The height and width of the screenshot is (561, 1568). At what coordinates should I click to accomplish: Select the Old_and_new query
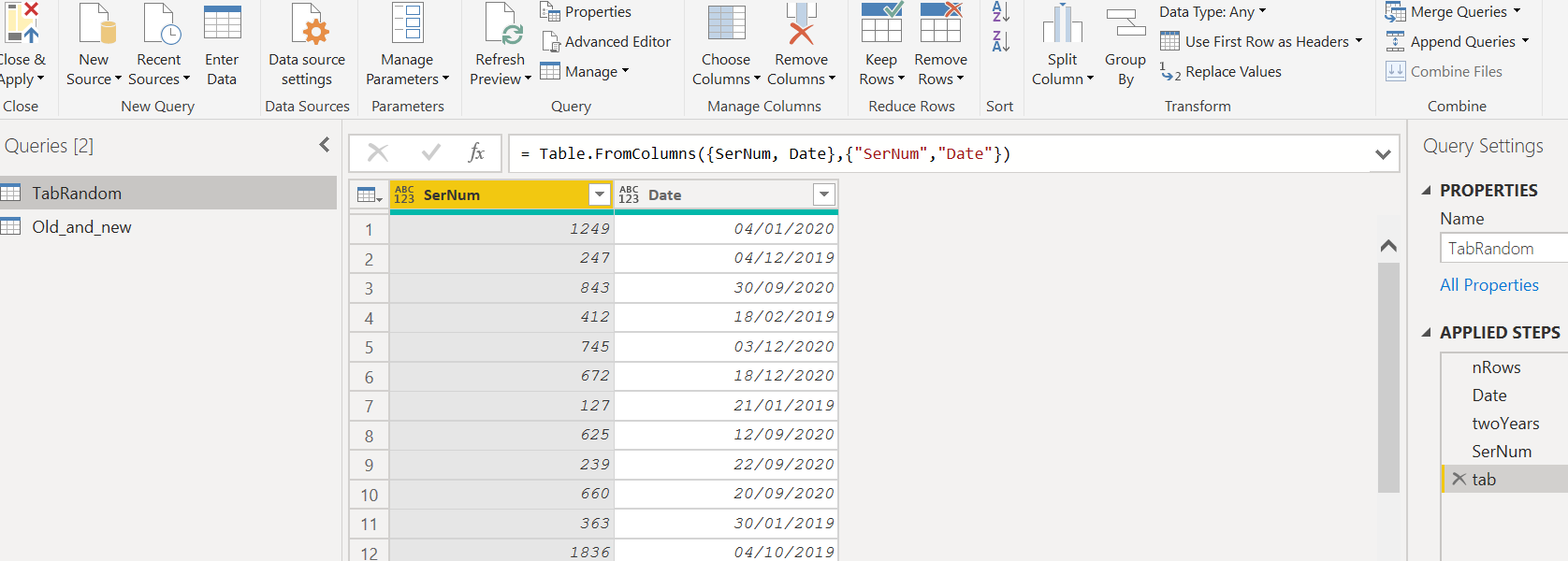point(168,226)
